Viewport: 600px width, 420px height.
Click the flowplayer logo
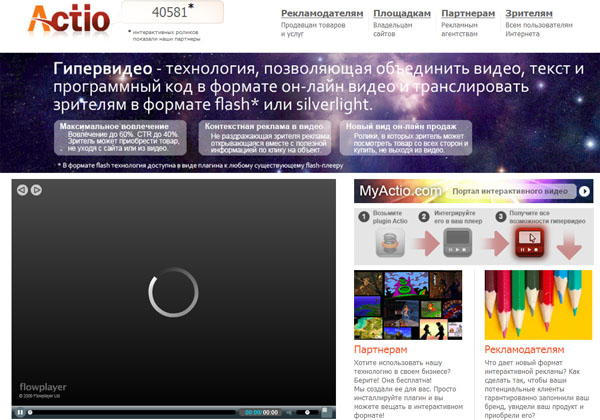click(x=43, y=387)
